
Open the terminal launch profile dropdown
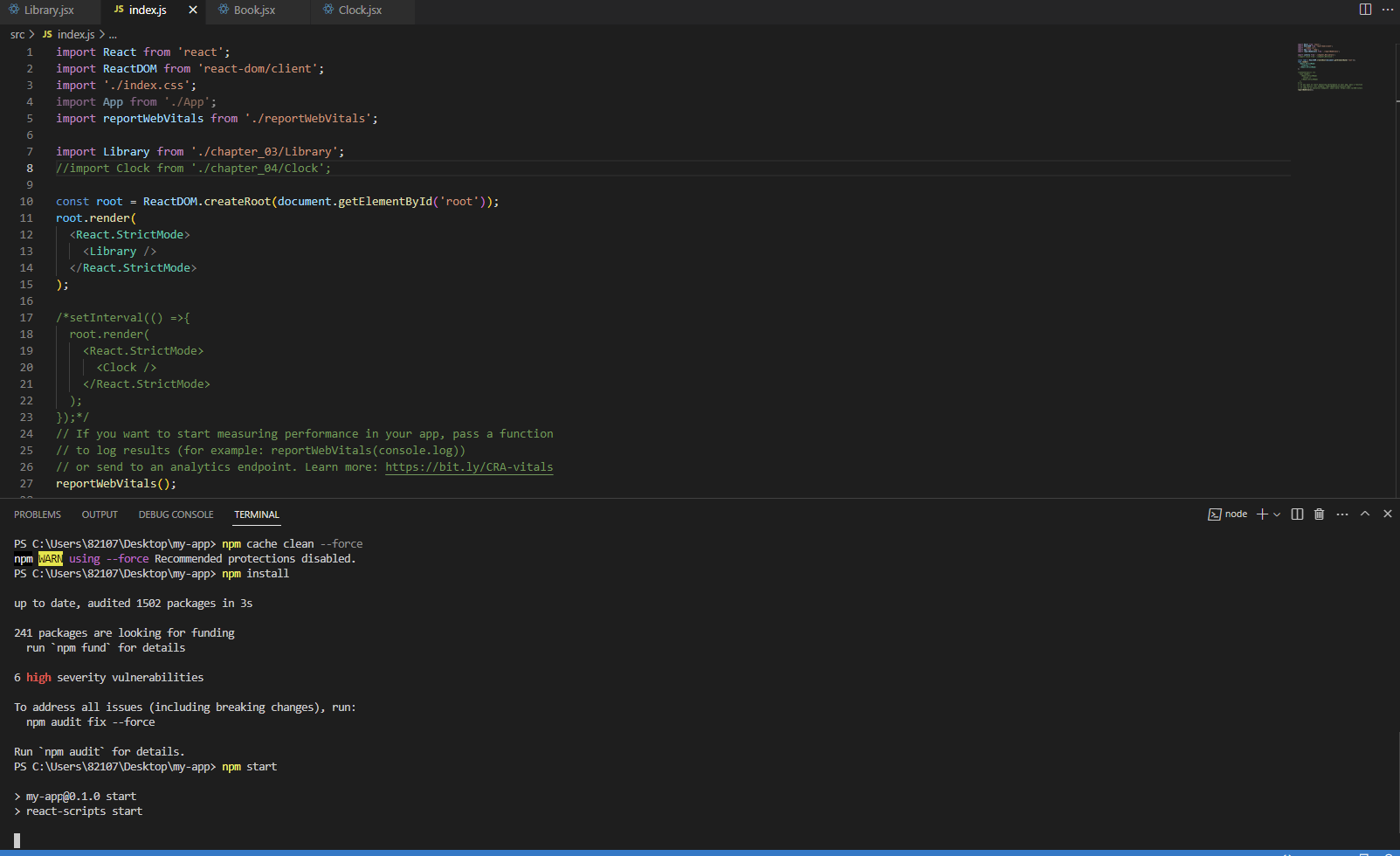pyautogui.click(x=1277, y=514)
